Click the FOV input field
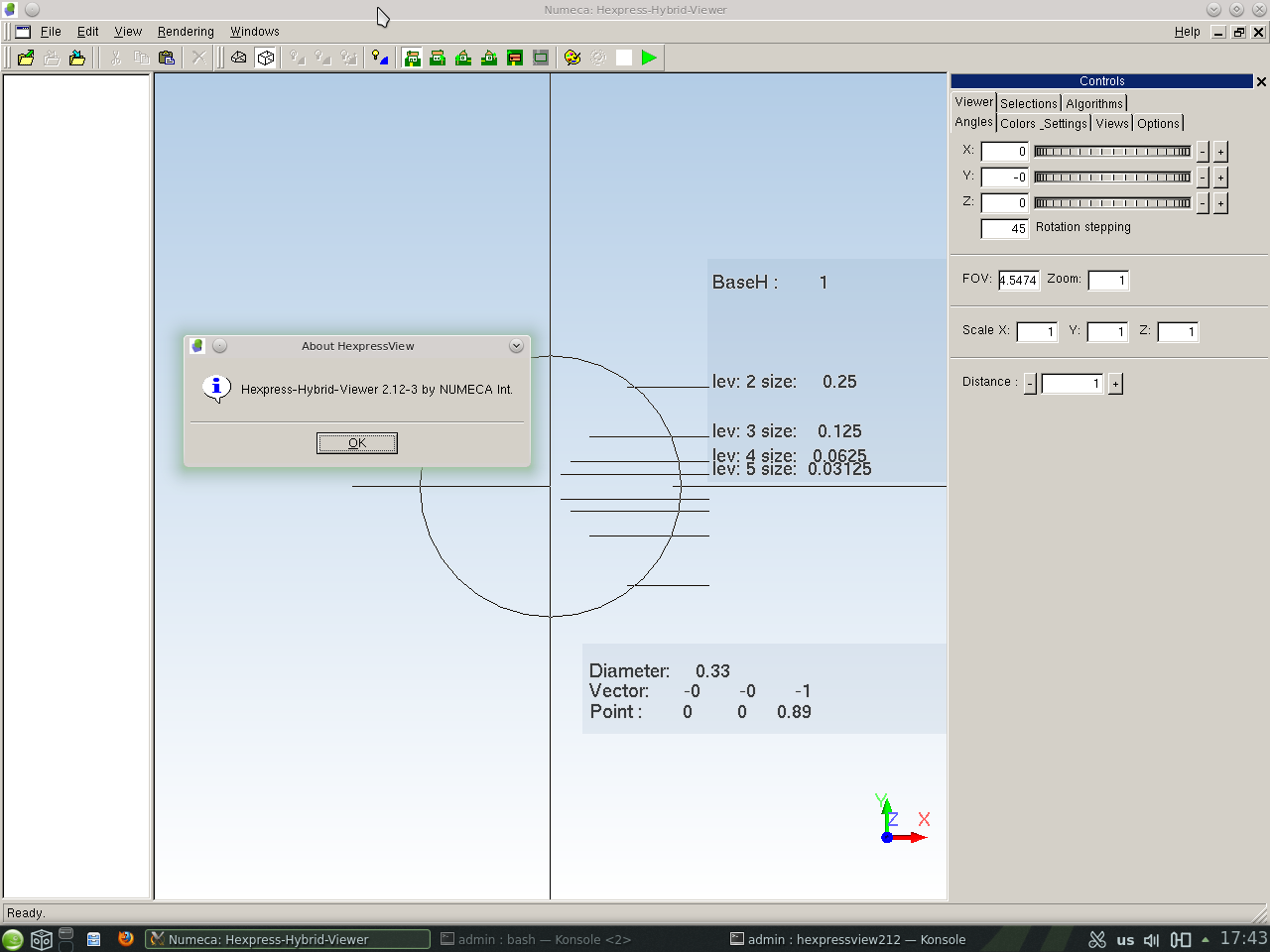Viewport: 1270px width, 952px height. click(x=1019, y=281)
